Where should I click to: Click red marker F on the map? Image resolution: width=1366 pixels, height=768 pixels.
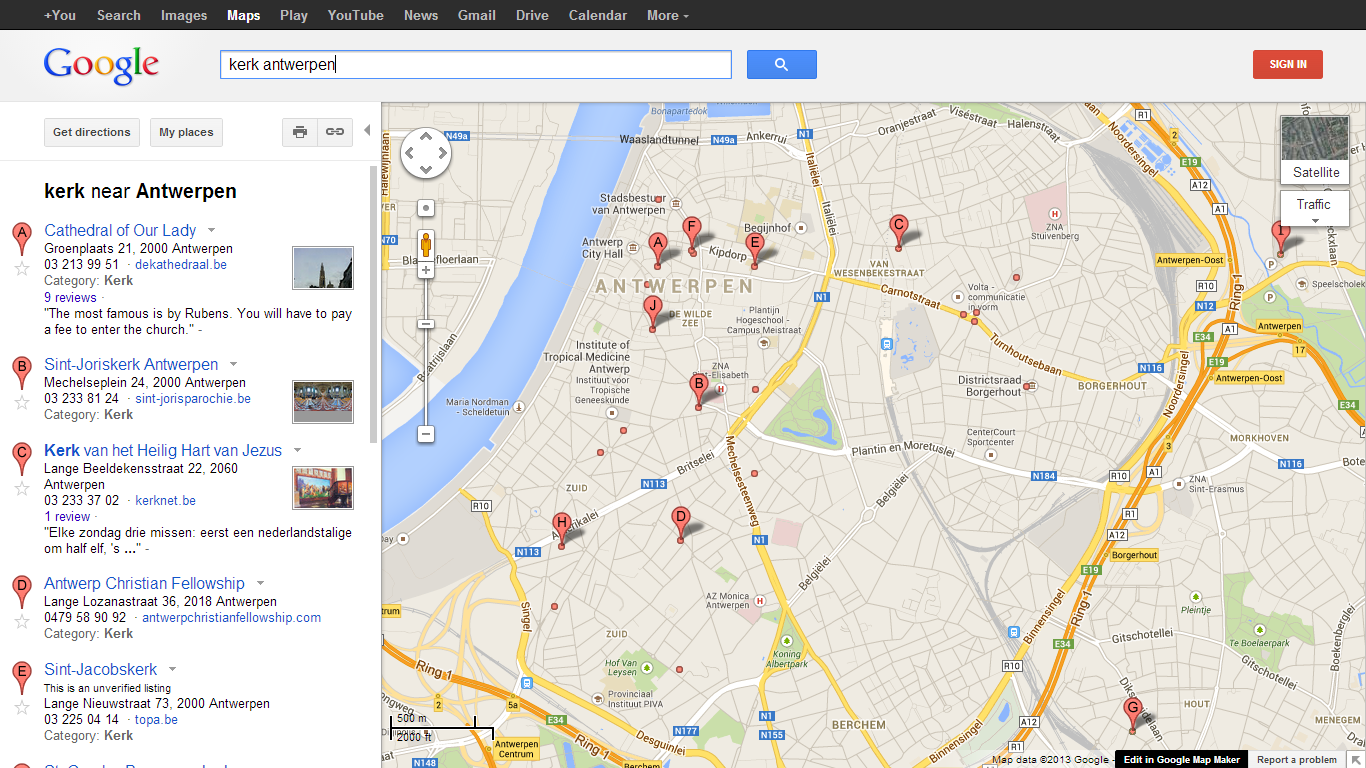click(x=691, y=234)
